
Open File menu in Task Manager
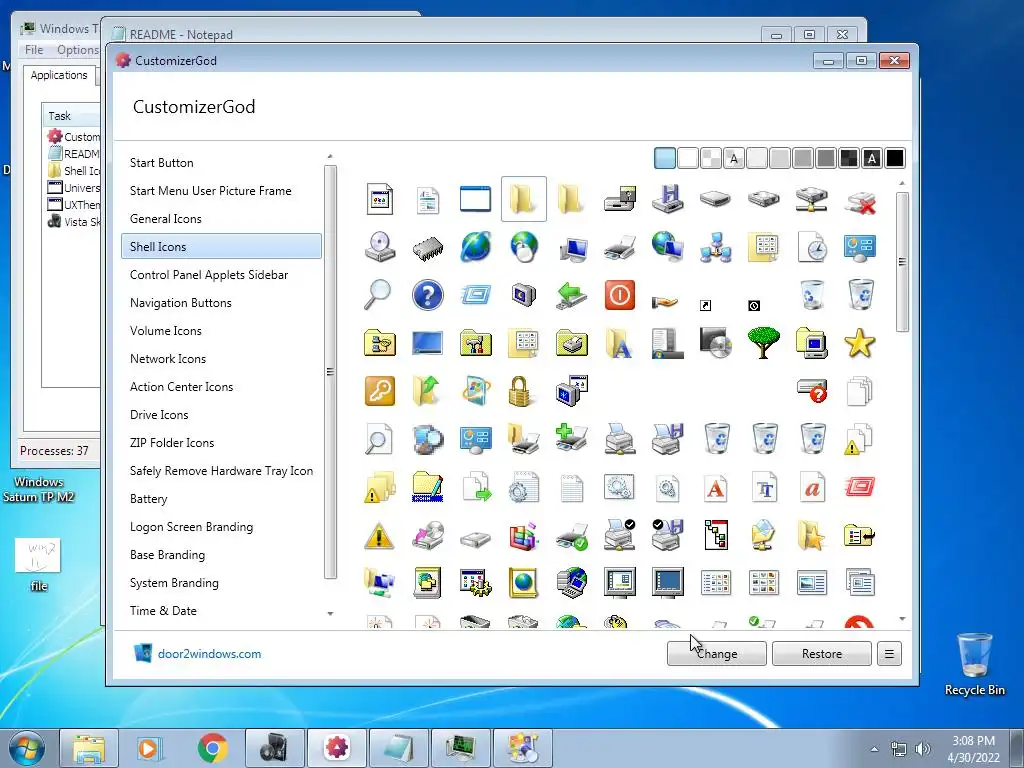point(34,50)
